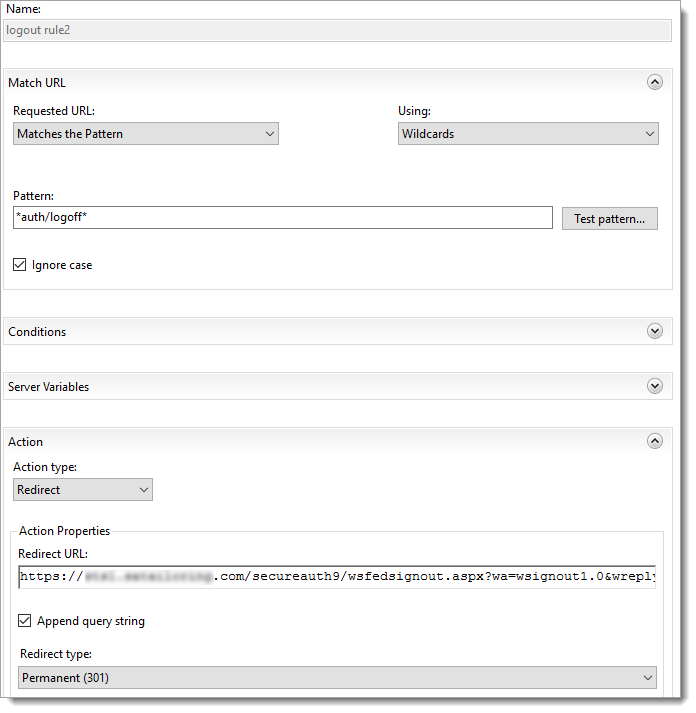
Task: Click the Server Variables header title
Action: (48, 387)
